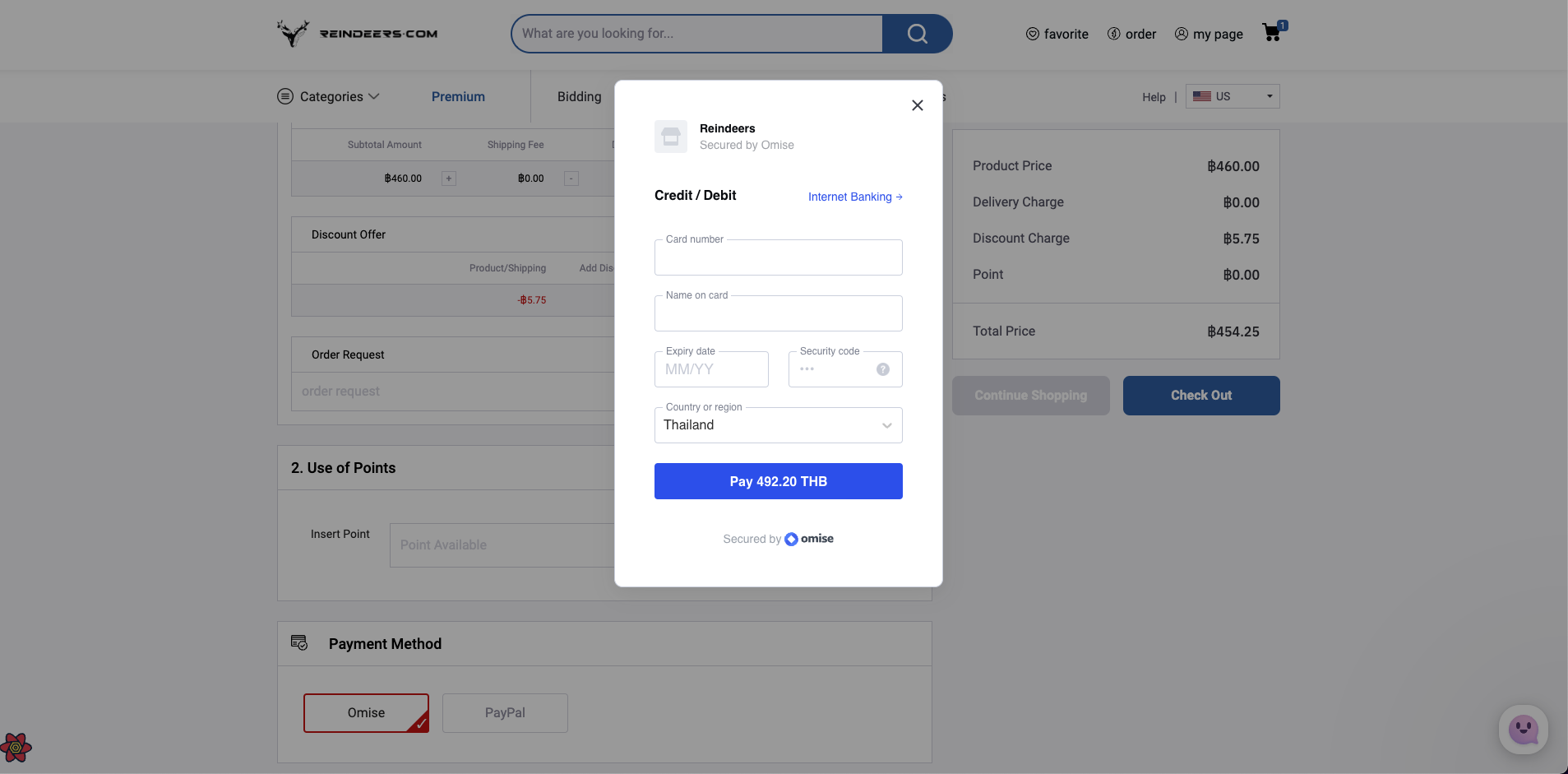The width and height of the screenshot is (1568, 774).
Task: Go to my page
Action: [1209, 34]
